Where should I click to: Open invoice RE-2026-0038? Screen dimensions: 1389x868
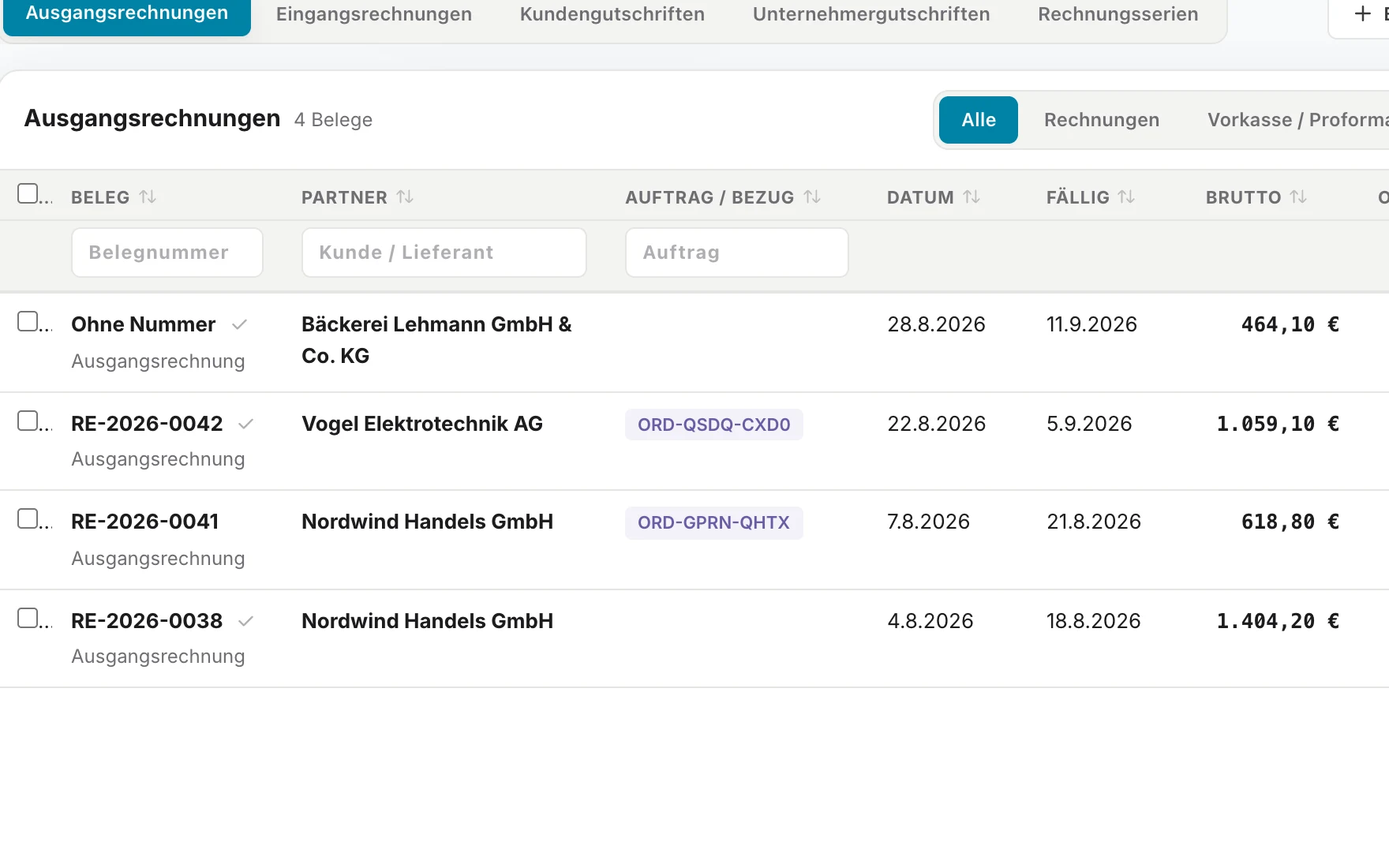click(147, 621)
